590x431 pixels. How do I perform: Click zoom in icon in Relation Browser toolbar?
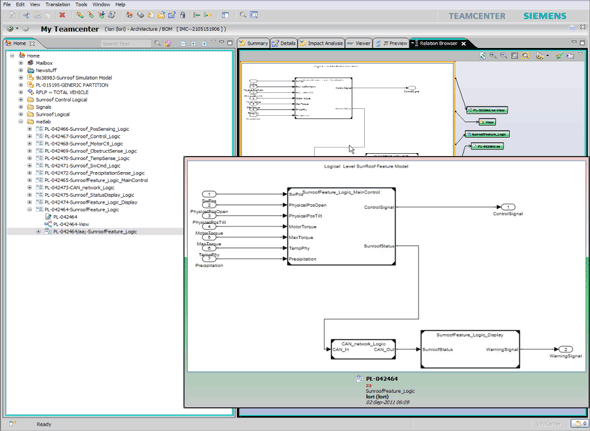click(493, 56)
